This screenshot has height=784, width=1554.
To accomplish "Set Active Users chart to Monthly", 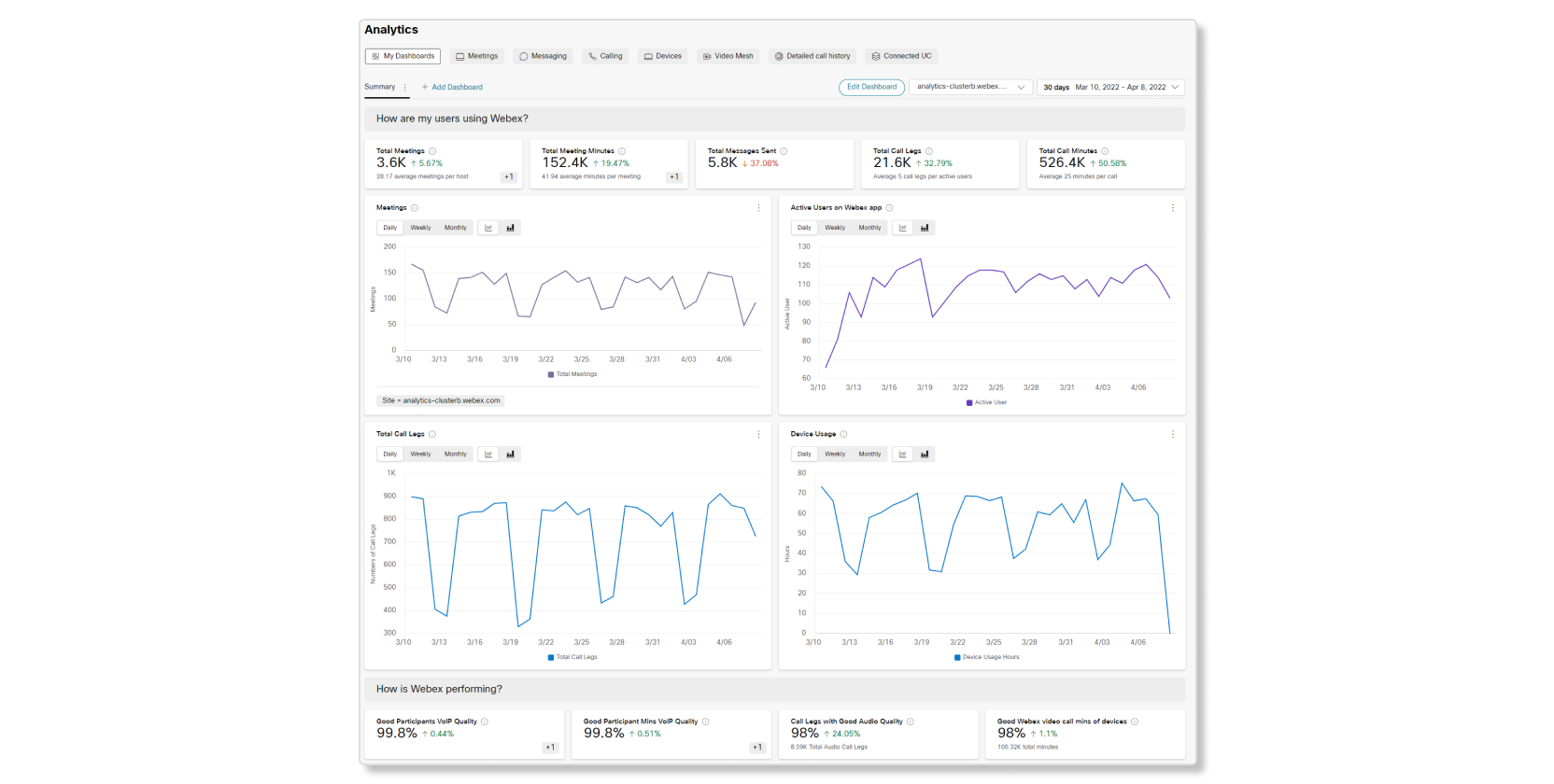I will tap(869, 228).
